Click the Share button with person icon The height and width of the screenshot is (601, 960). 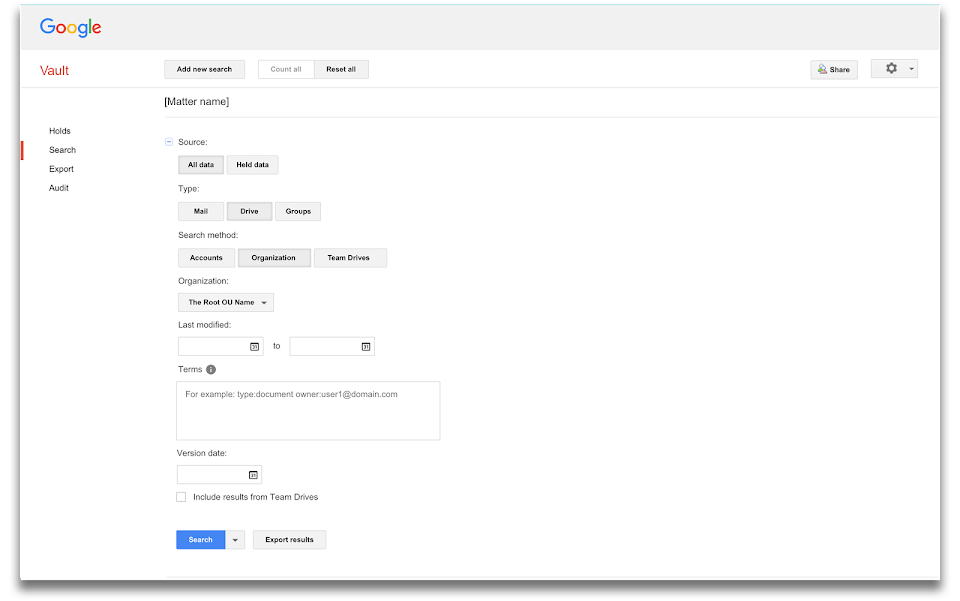coord(833,69)
